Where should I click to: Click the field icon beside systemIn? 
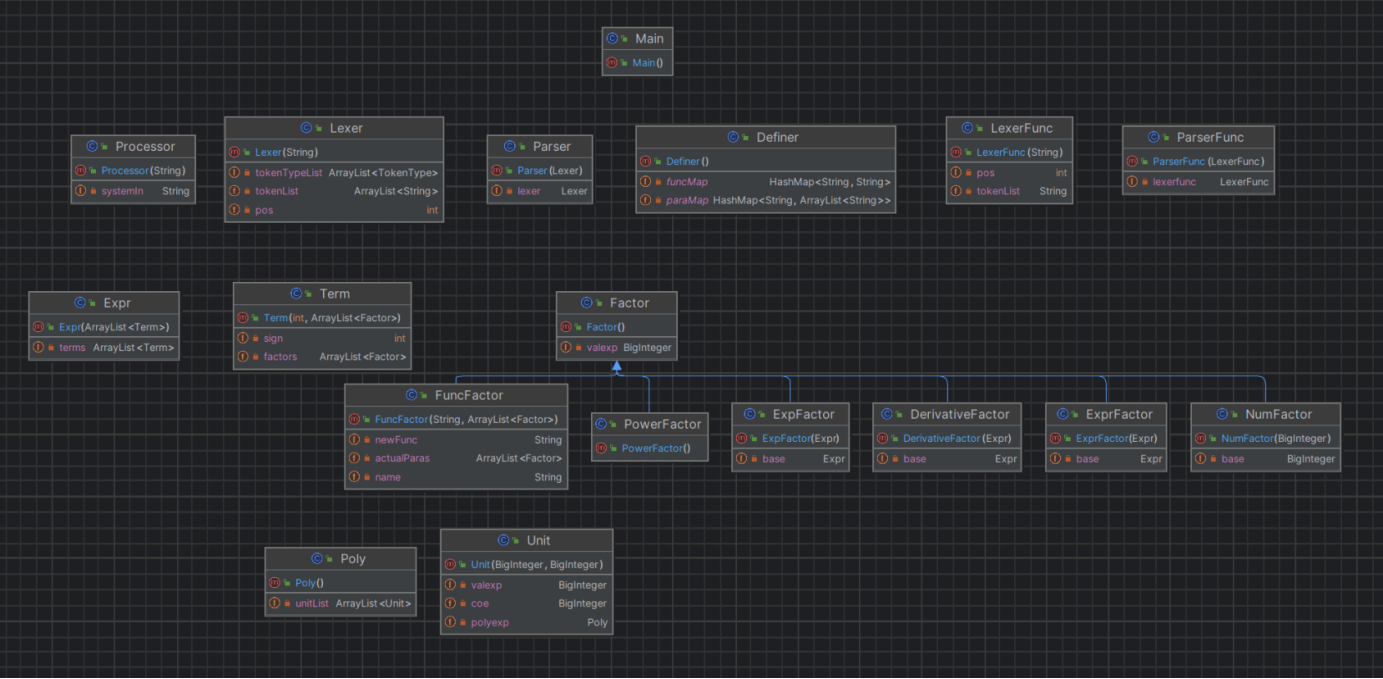[80, 191]
